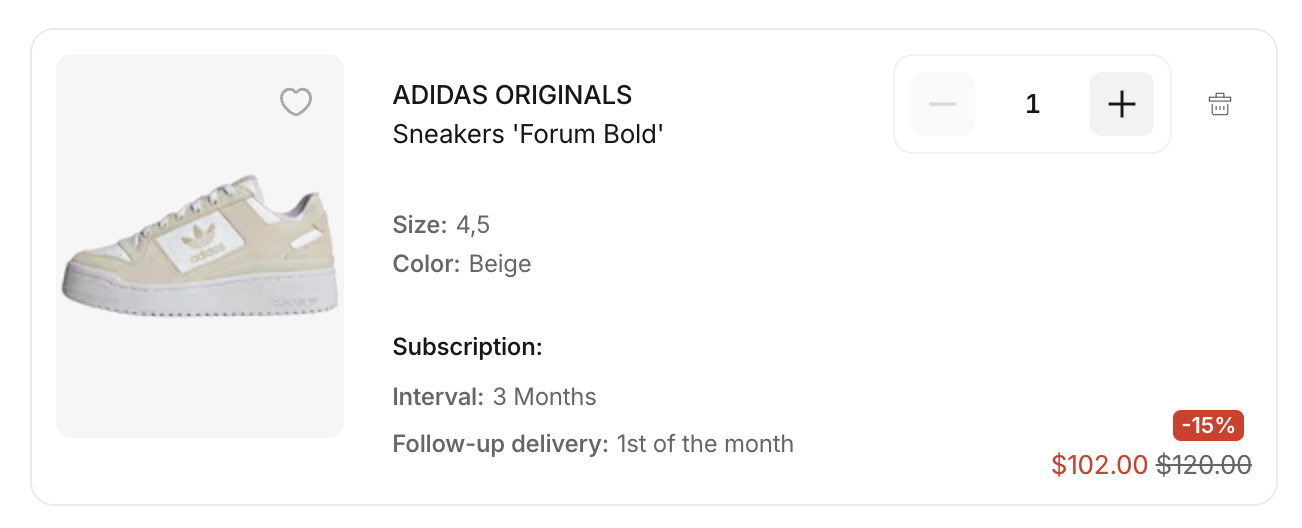
Task: Select the Beige color value
Action: point(500,264)
